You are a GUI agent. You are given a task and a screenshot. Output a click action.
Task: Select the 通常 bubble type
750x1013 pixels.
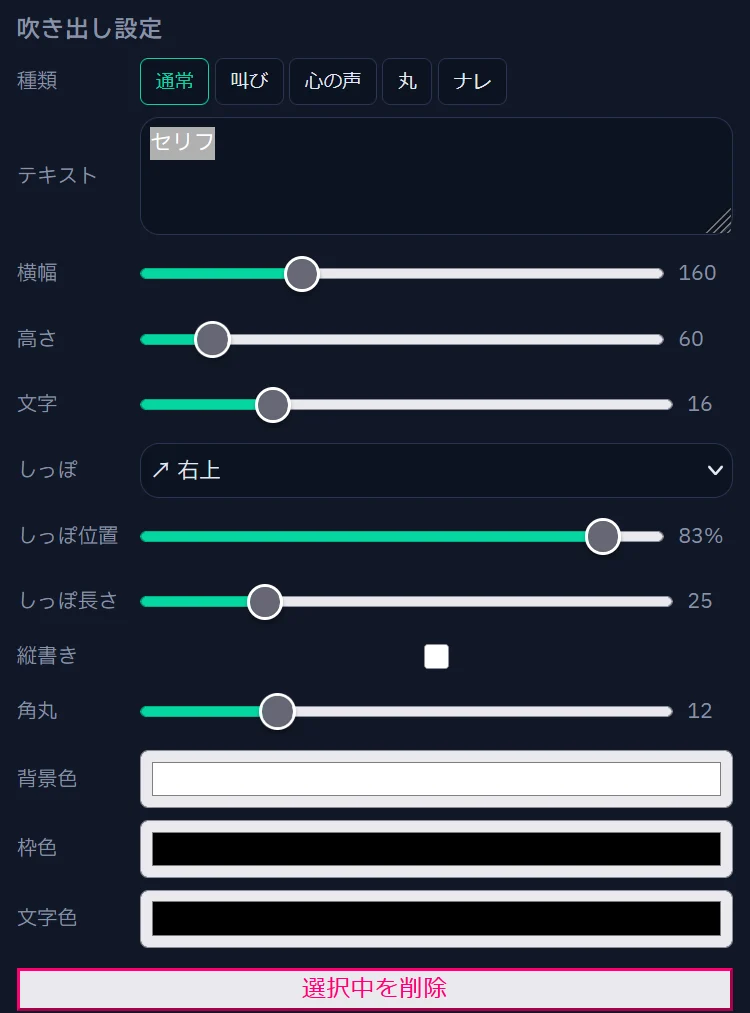(174, 81)
